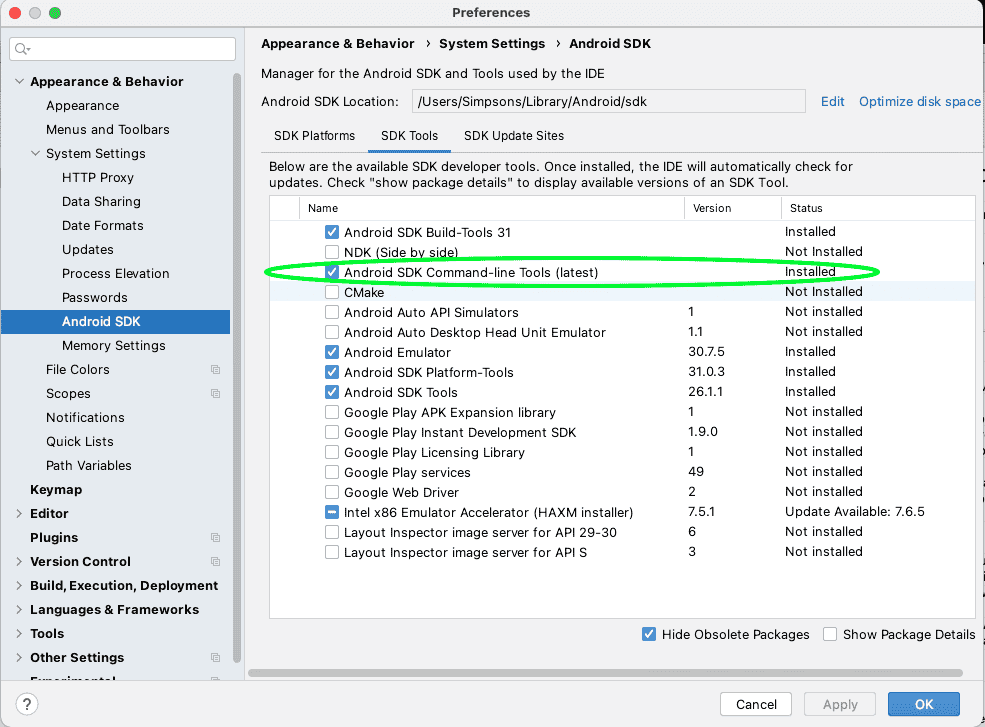Uncheck the Android Emulator checkbox
Viewport: 985px width, 727px height.
332,352
